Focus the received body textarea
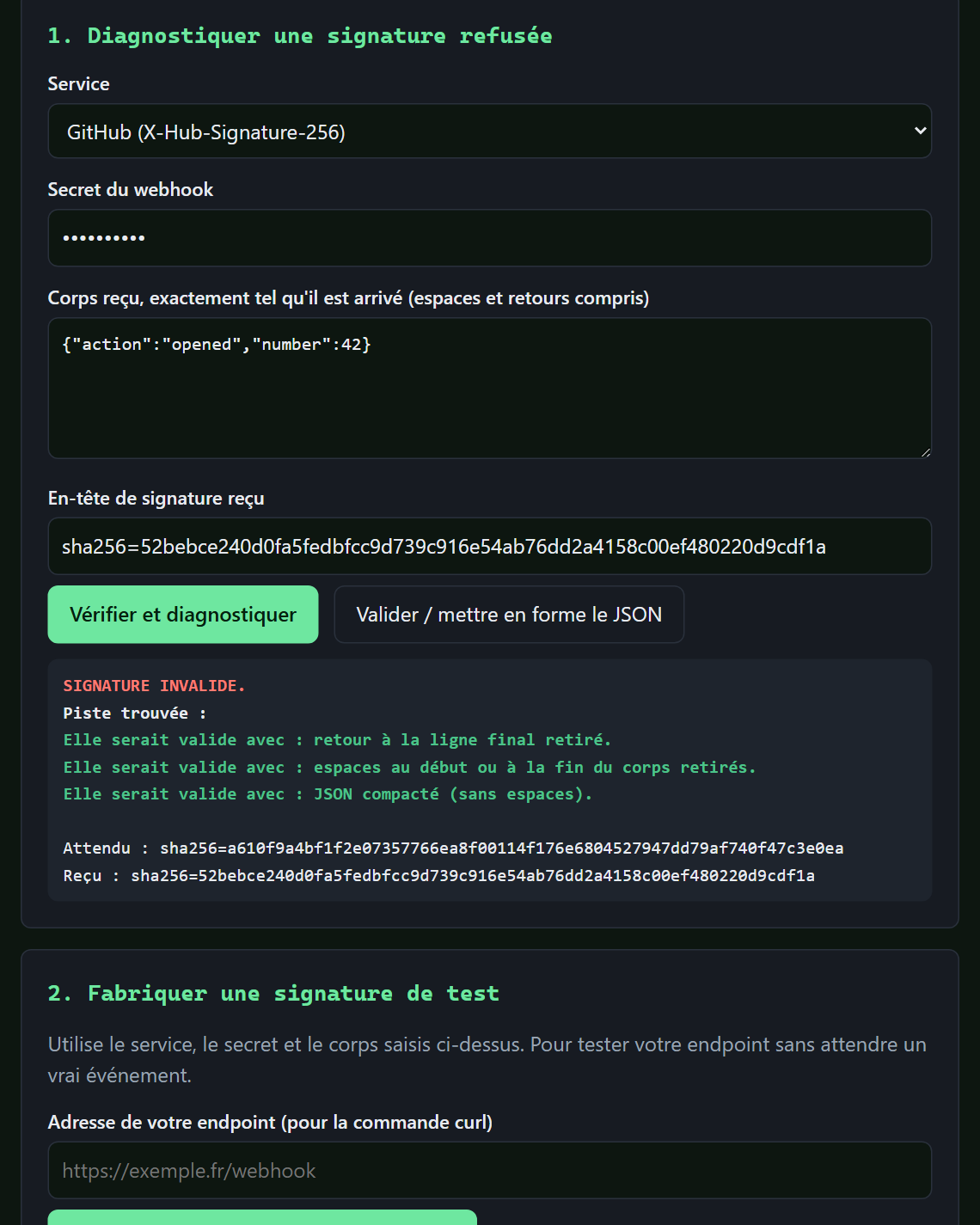Viewport: 980px width, 1225px height. 489,388
